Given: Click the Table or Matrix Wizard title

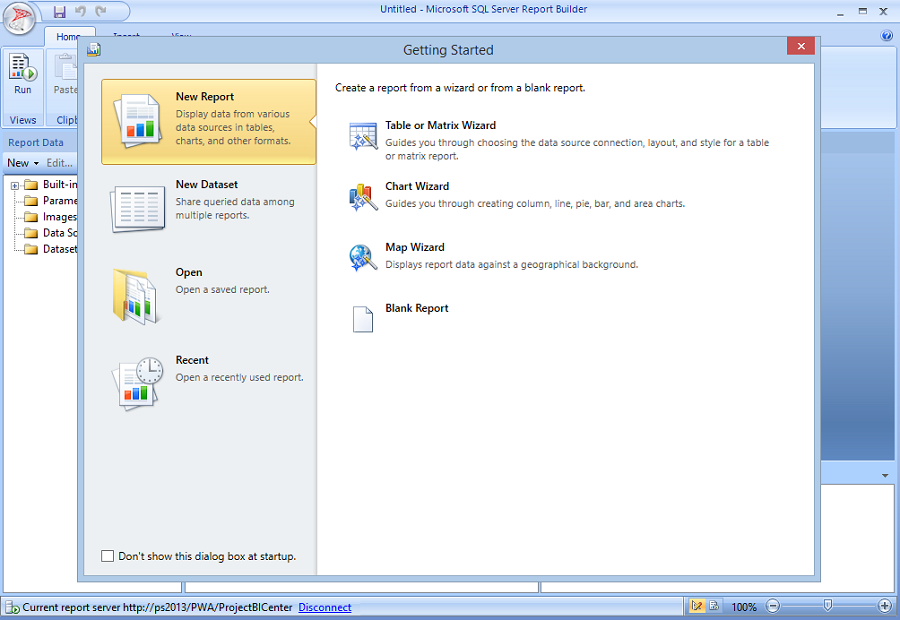Looking at the screenshot, I should 440,125.
